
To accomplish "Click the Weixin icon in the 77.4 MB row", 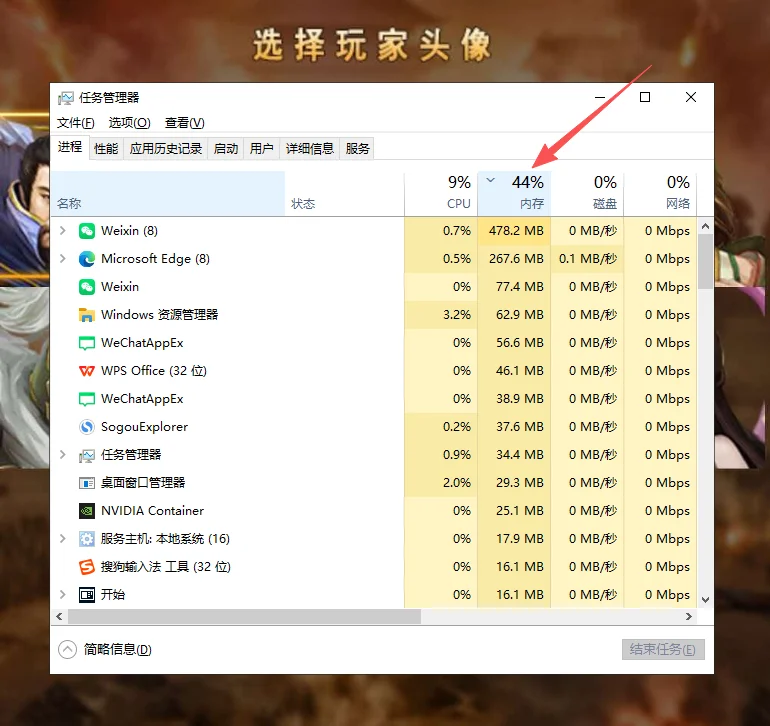I will 87,287.
